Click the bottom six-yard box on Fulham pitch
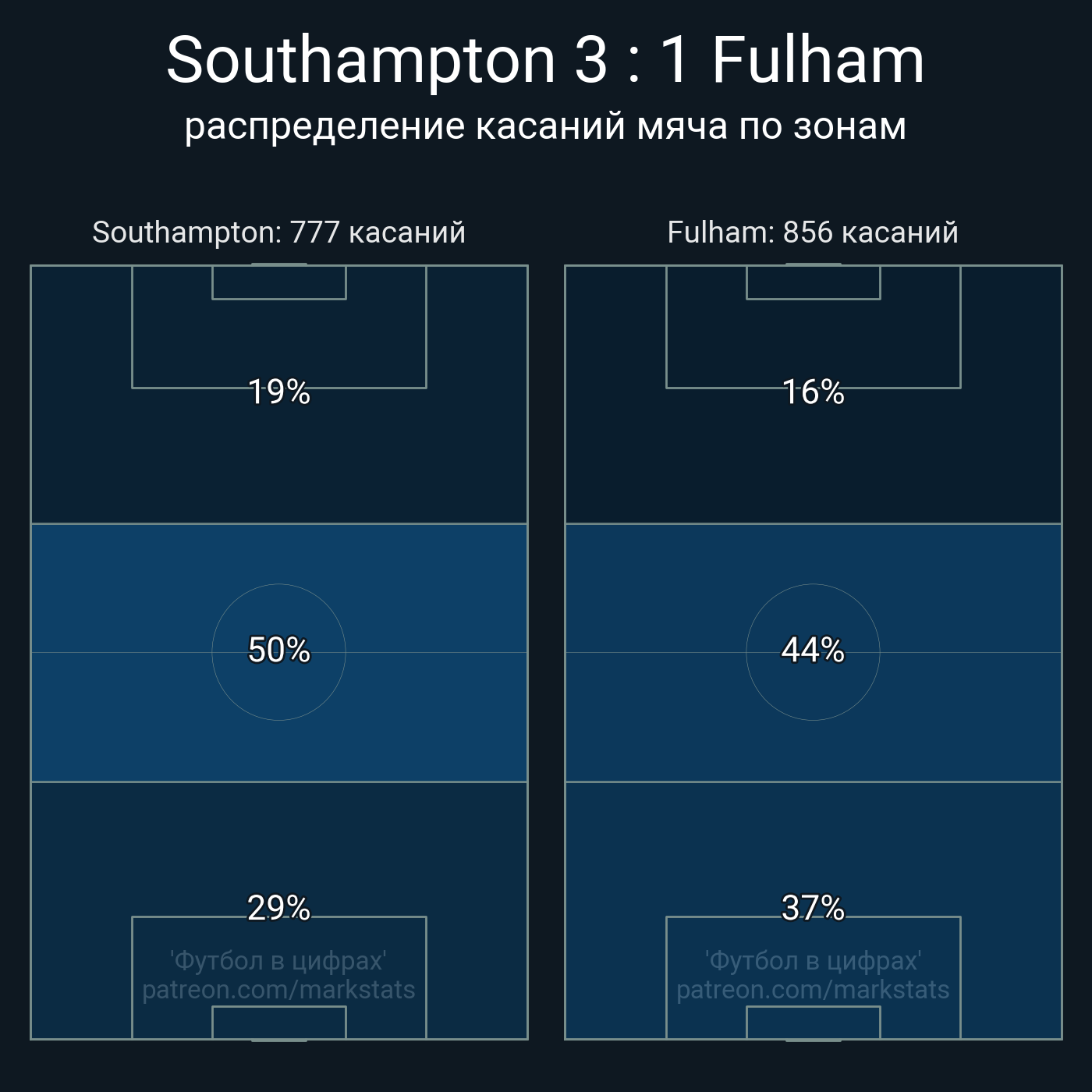Viewport: 1092px width, 1092px height. tap(813, 1023)
